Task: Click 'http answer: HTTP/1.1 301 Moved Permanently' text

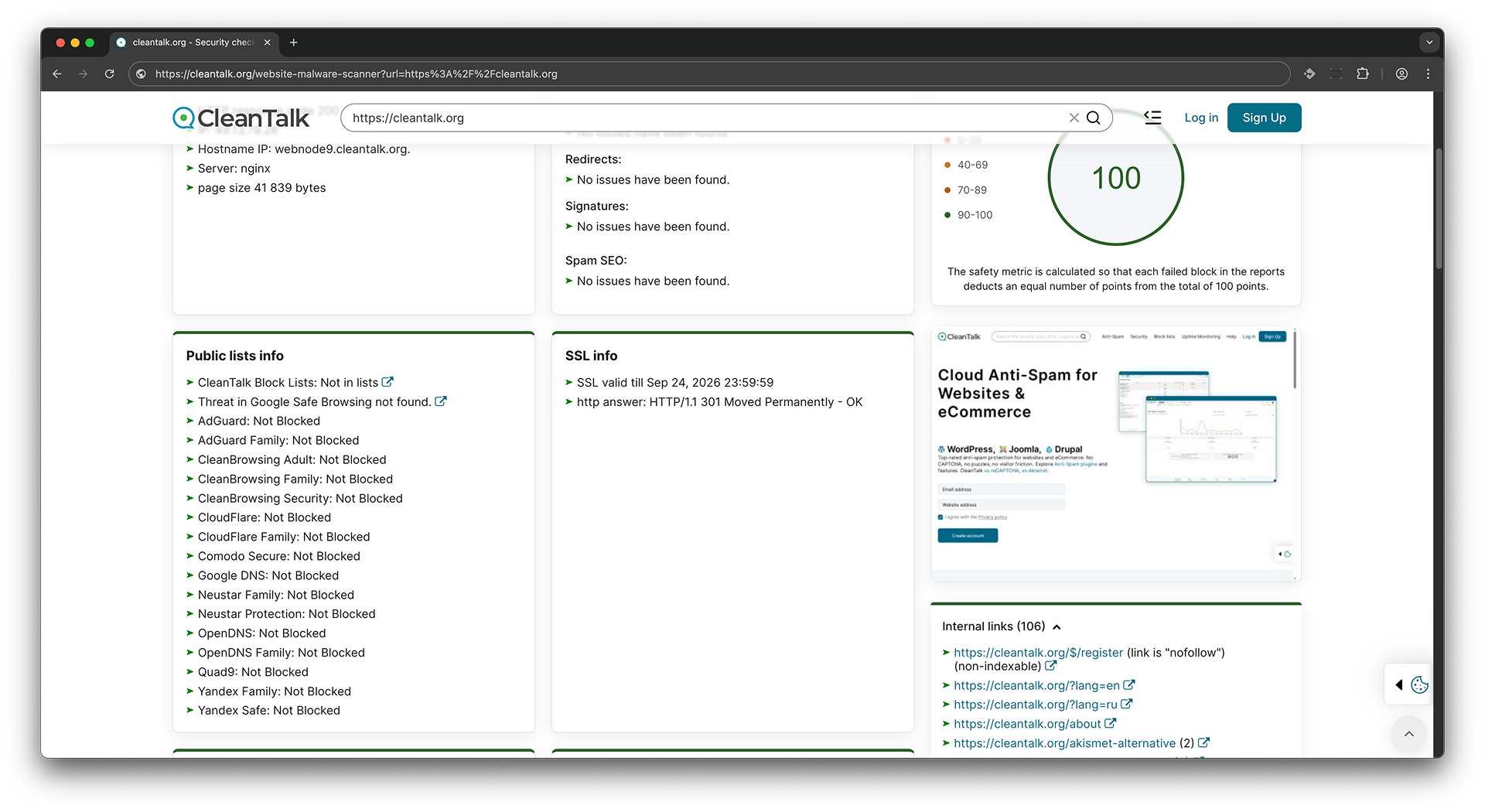Action: click(x=719, y=401)
